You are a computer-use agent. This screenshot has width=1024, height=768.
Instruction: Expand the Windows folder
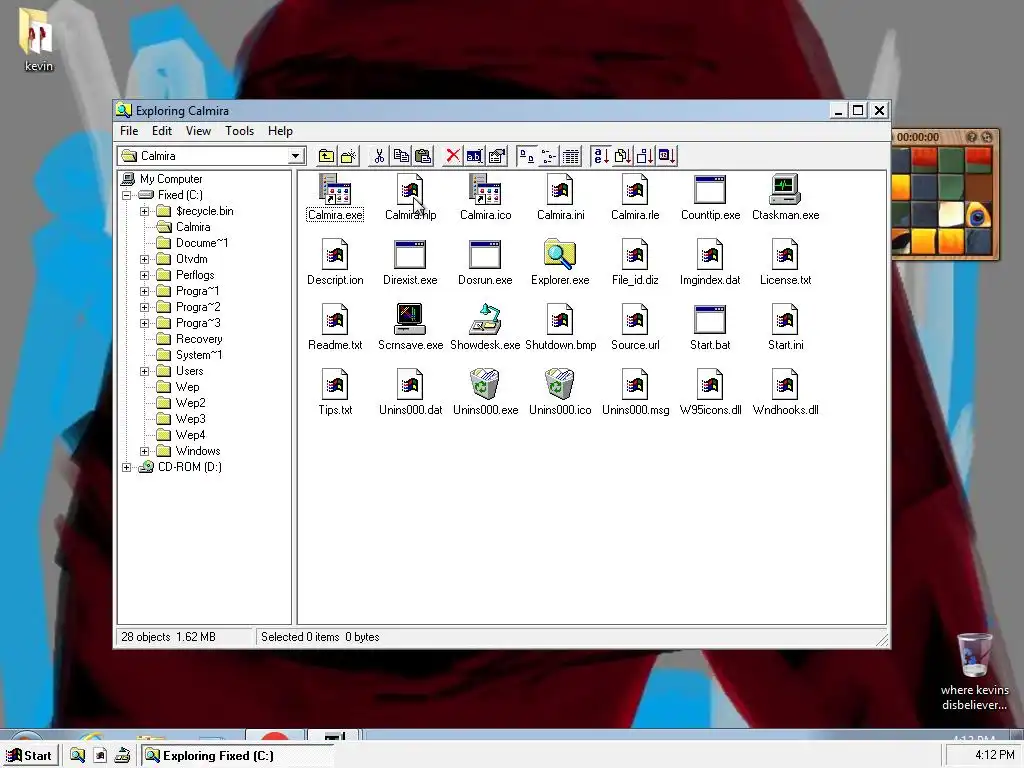[x=144, y=451]
